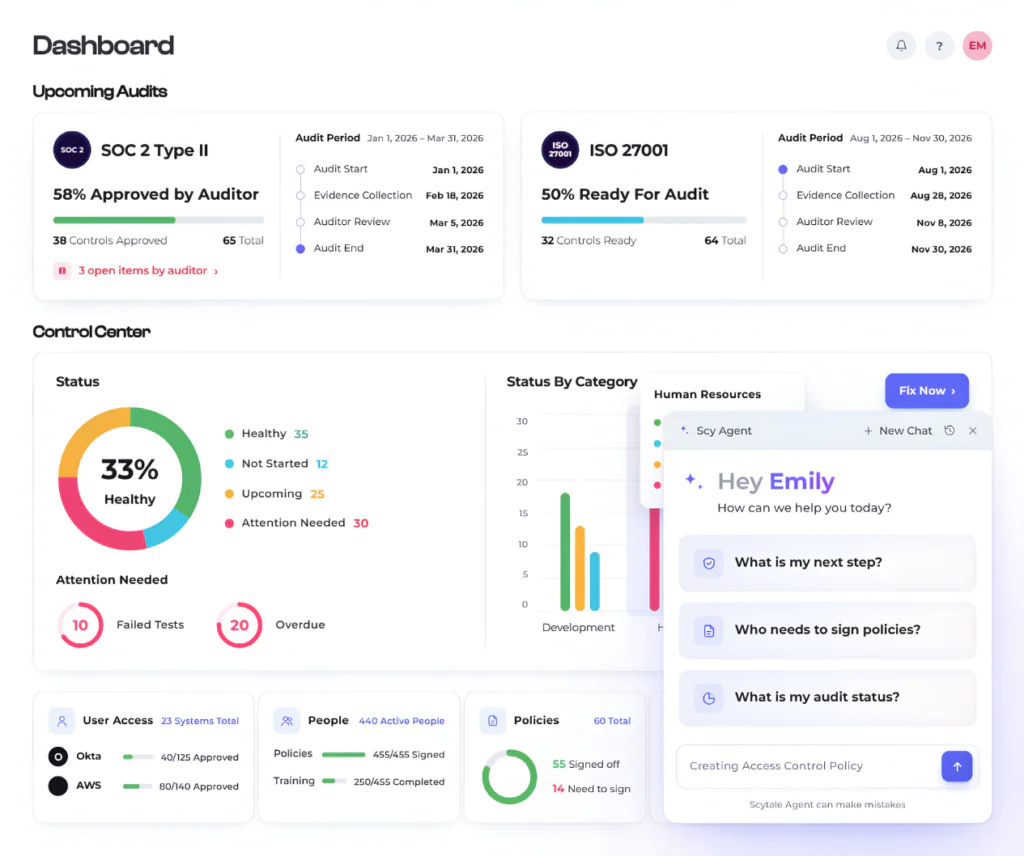Click the Failed Tests 10 ring
This screenshot has width=1024, height=856.
[x=80, y=625]
